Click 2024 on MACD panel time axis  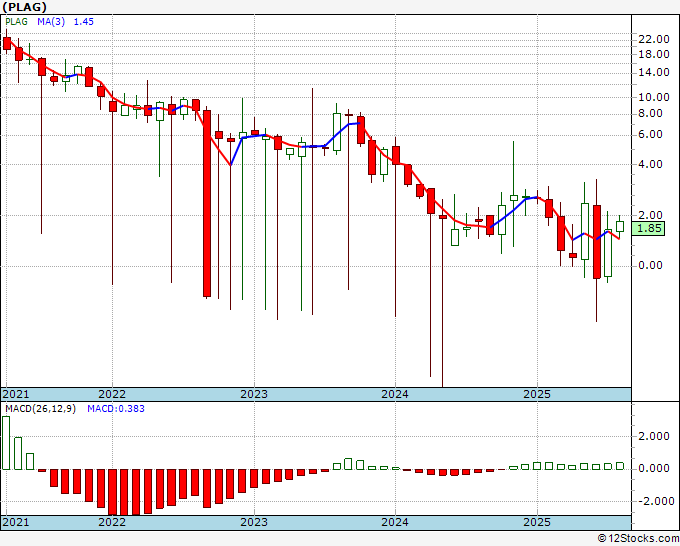point(395,522)
